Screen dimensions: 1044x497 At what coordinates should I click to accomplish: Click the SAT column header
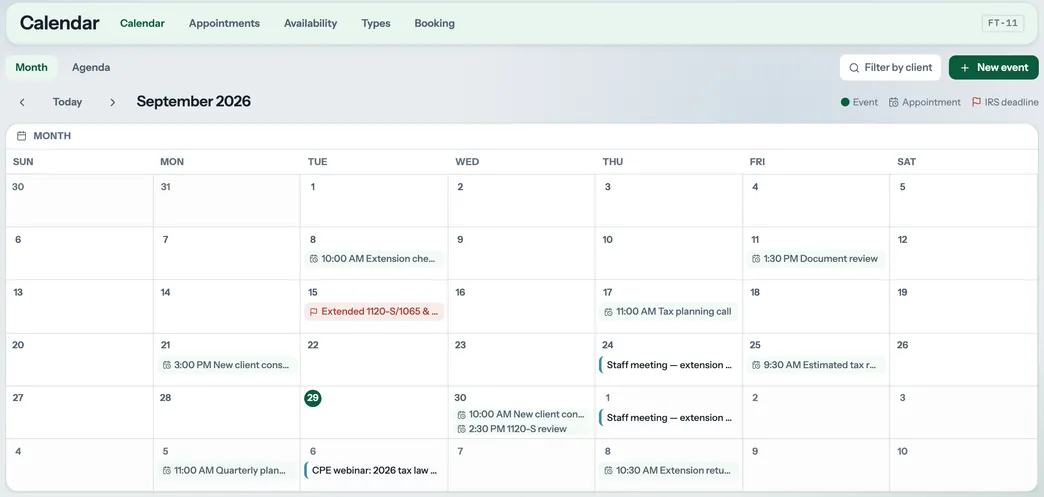click(x=906, y=162)
